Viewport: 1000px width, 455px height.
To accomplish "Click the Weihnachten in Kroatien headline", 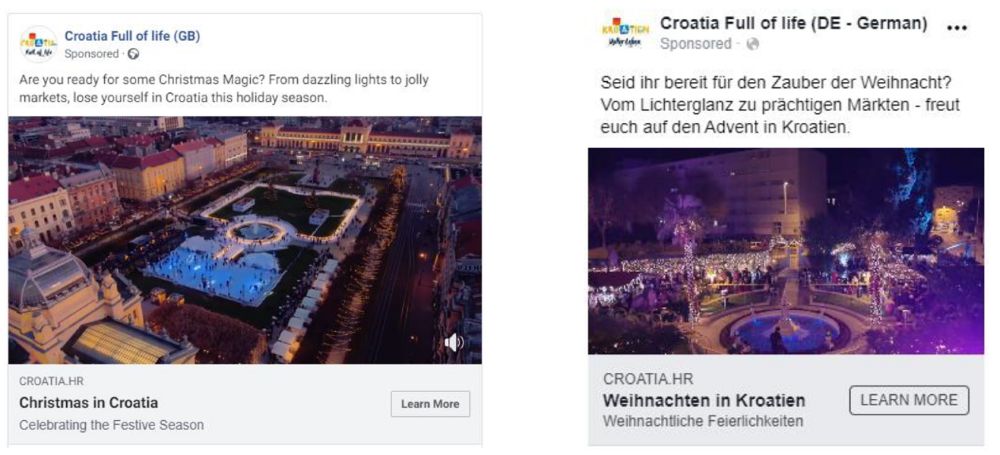I will click(x=704, y=400).
